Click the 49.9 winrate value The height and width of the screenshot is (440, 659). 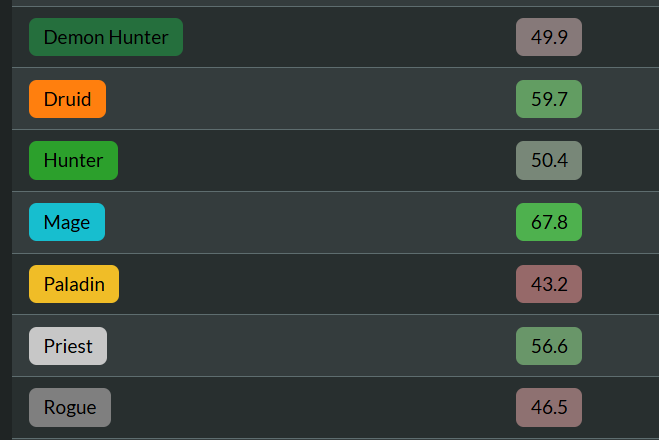tap(549, 37)
